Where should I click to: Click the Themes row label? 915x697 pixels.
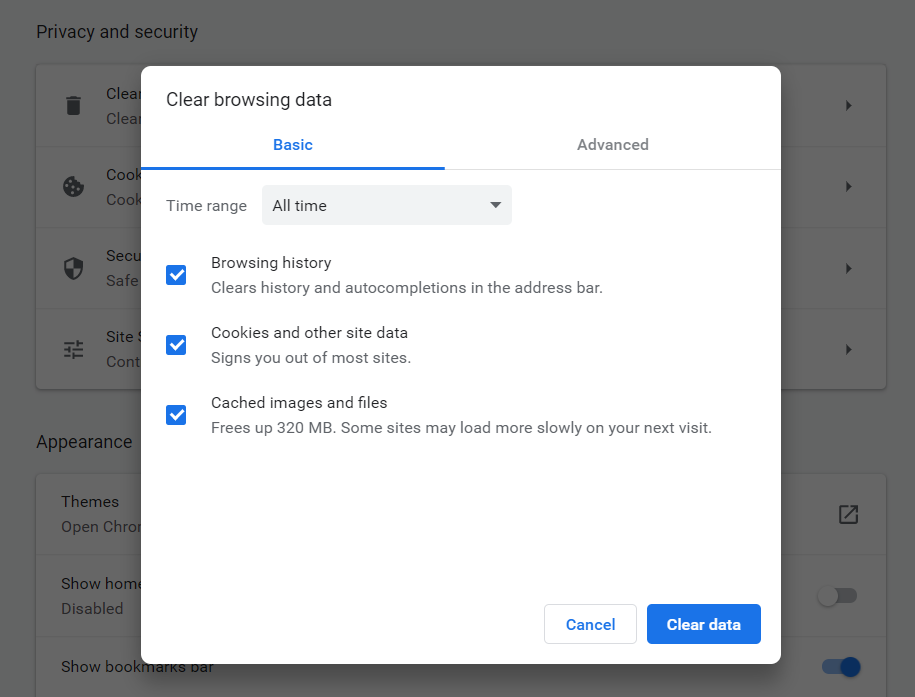pyautogui.click(x=90, y=502)
